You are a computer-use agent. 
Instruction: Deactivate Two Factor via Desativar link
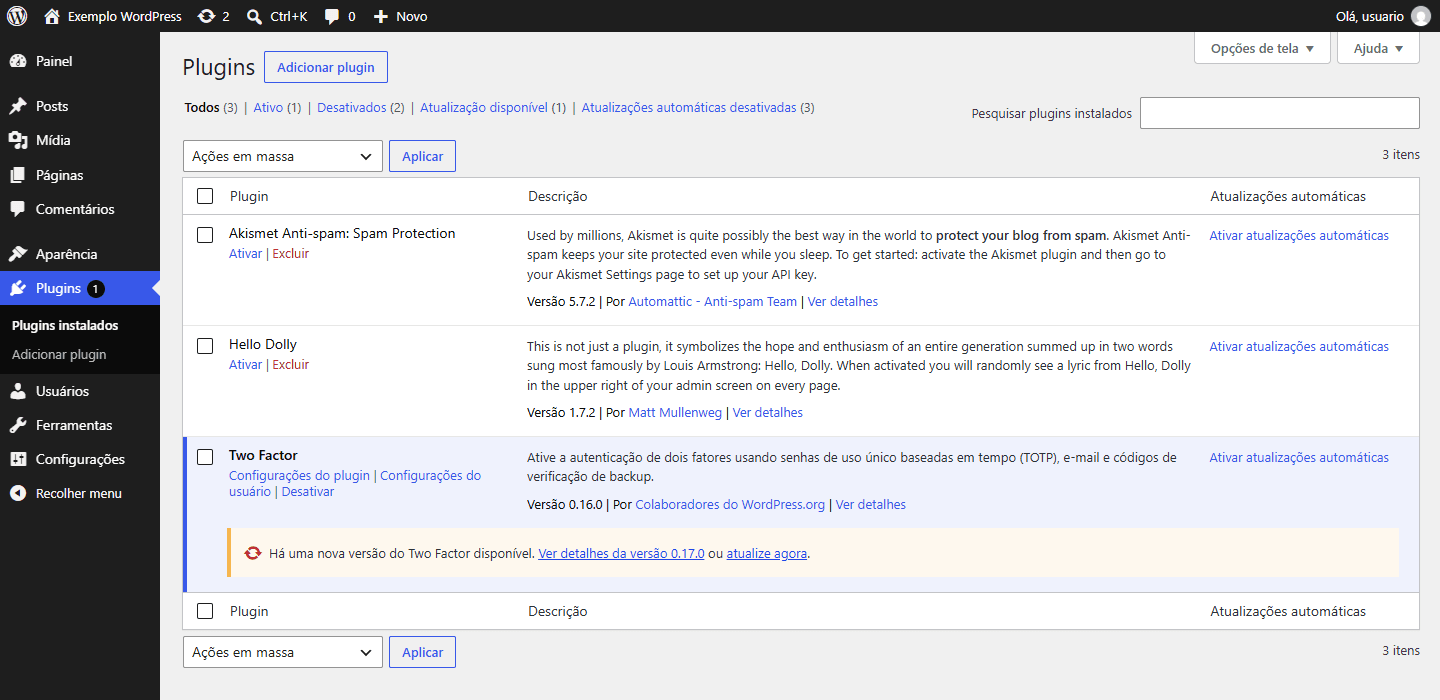308,491
